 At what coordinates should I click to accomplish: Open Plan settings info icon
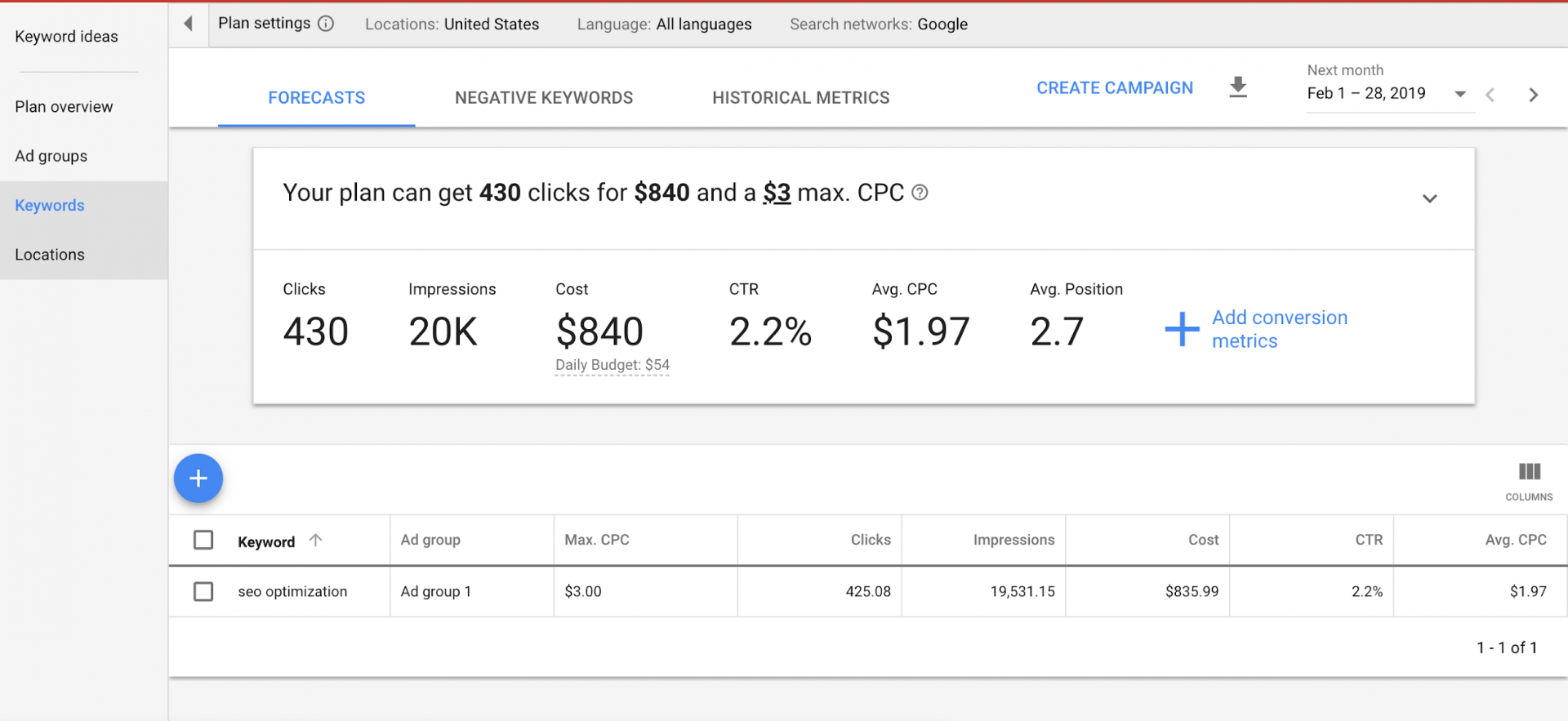[326, 24]
